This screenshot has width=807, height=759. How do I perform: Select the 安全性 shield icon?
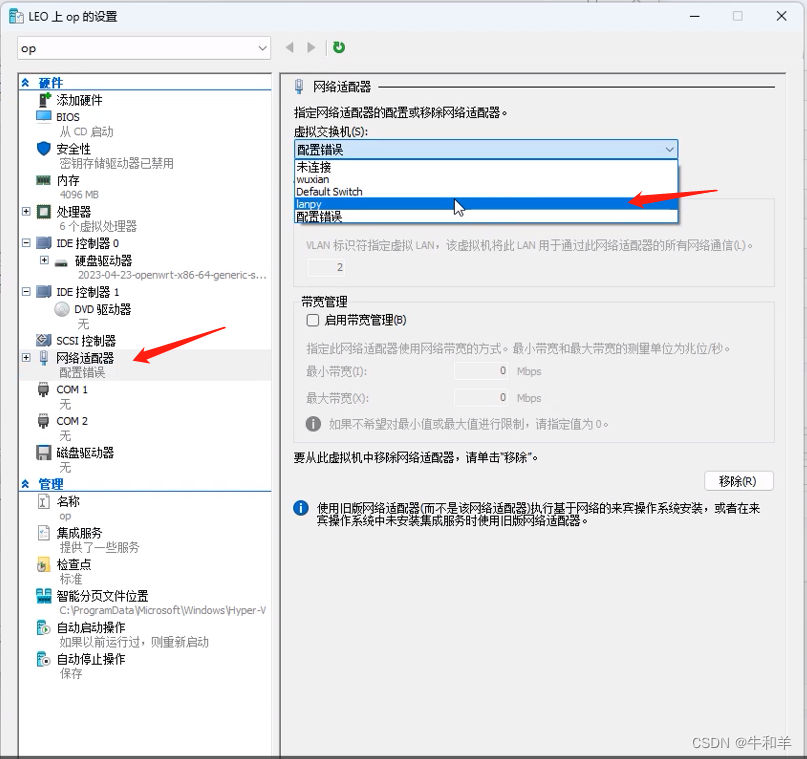click(44, 149)
